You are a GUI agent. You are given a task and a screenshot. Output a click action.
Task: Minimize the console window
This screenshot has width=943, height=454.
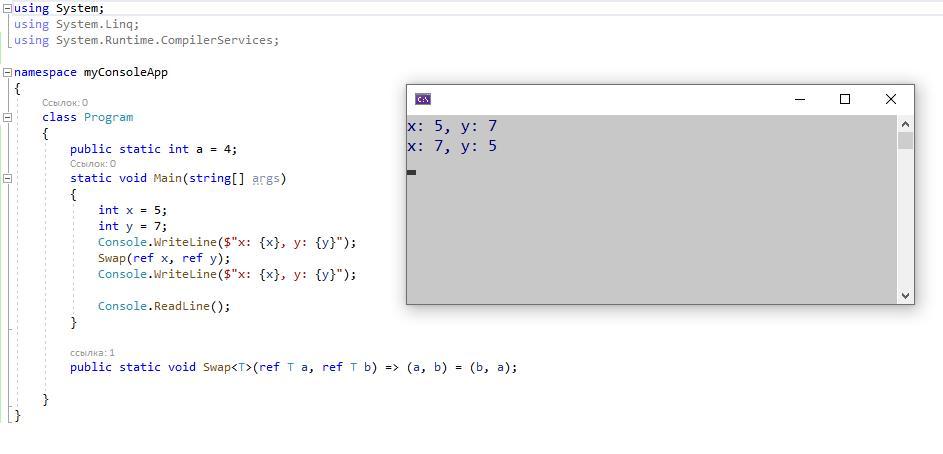799,99
